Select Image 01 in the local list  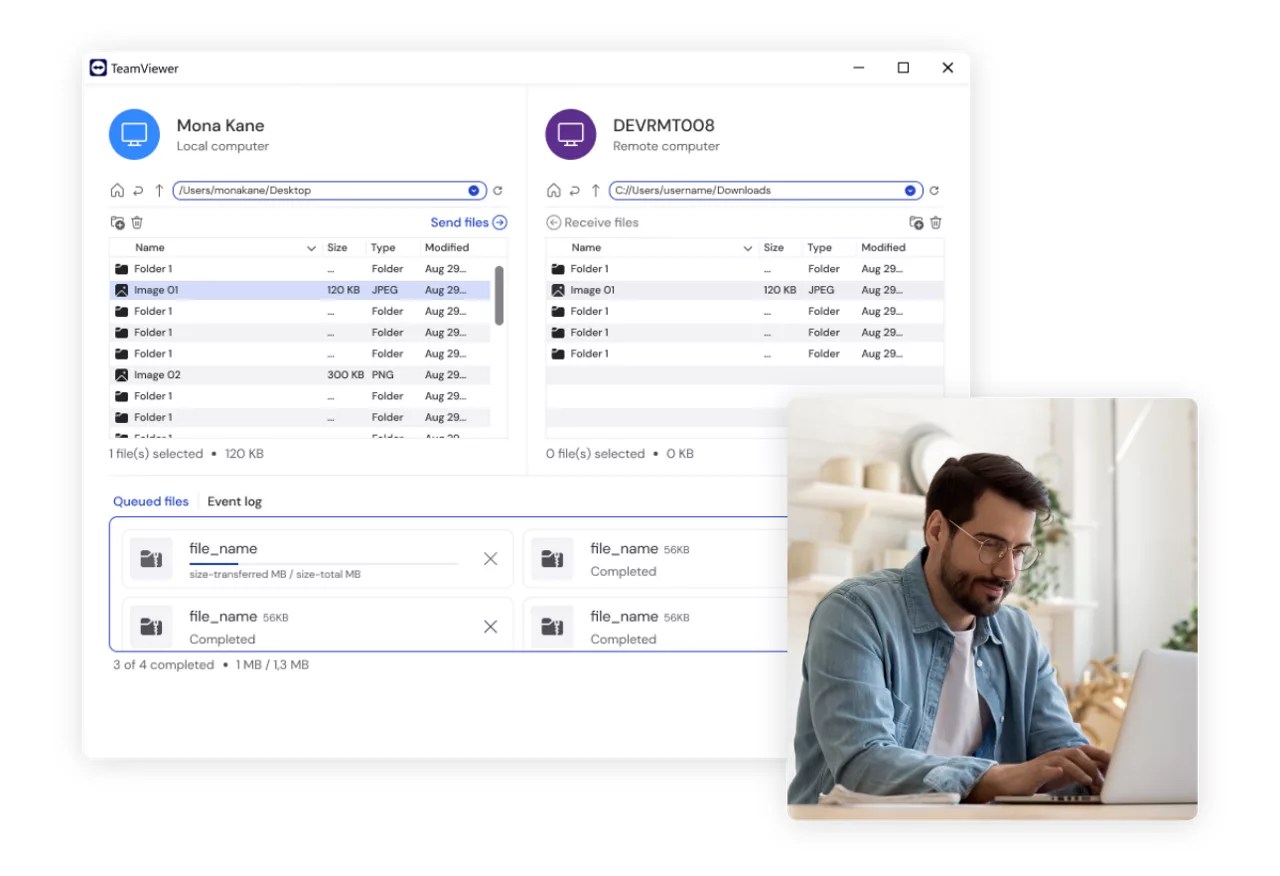[x=300, y=290]
